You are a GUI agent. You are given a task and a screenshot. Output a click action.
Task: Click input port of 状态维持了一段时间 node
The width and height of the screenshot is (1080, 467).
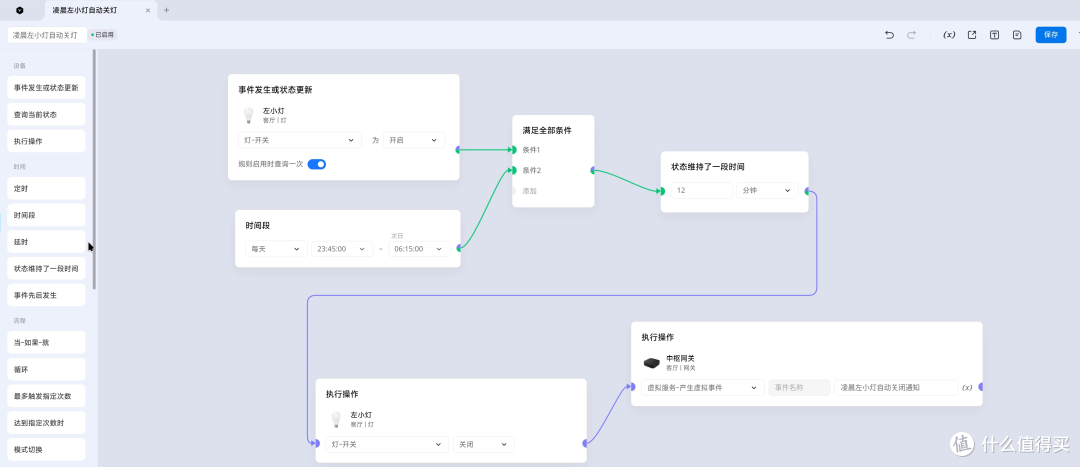click(x=661, y=191)
